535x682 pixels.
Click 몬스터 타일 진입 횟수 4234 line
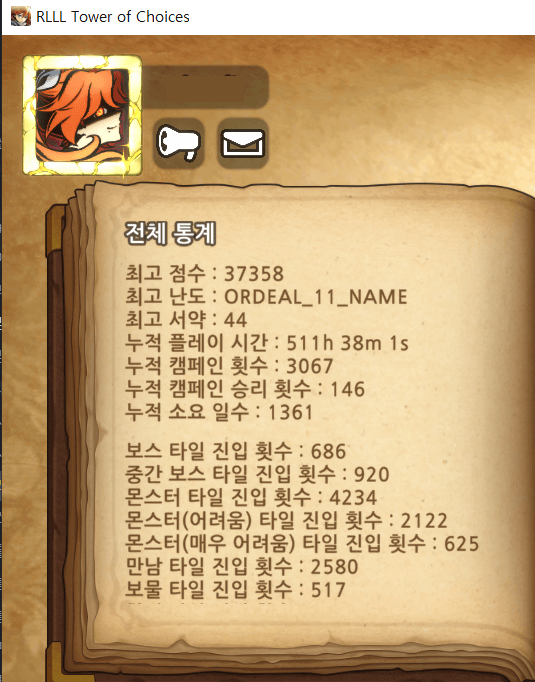tap(251, 497)
